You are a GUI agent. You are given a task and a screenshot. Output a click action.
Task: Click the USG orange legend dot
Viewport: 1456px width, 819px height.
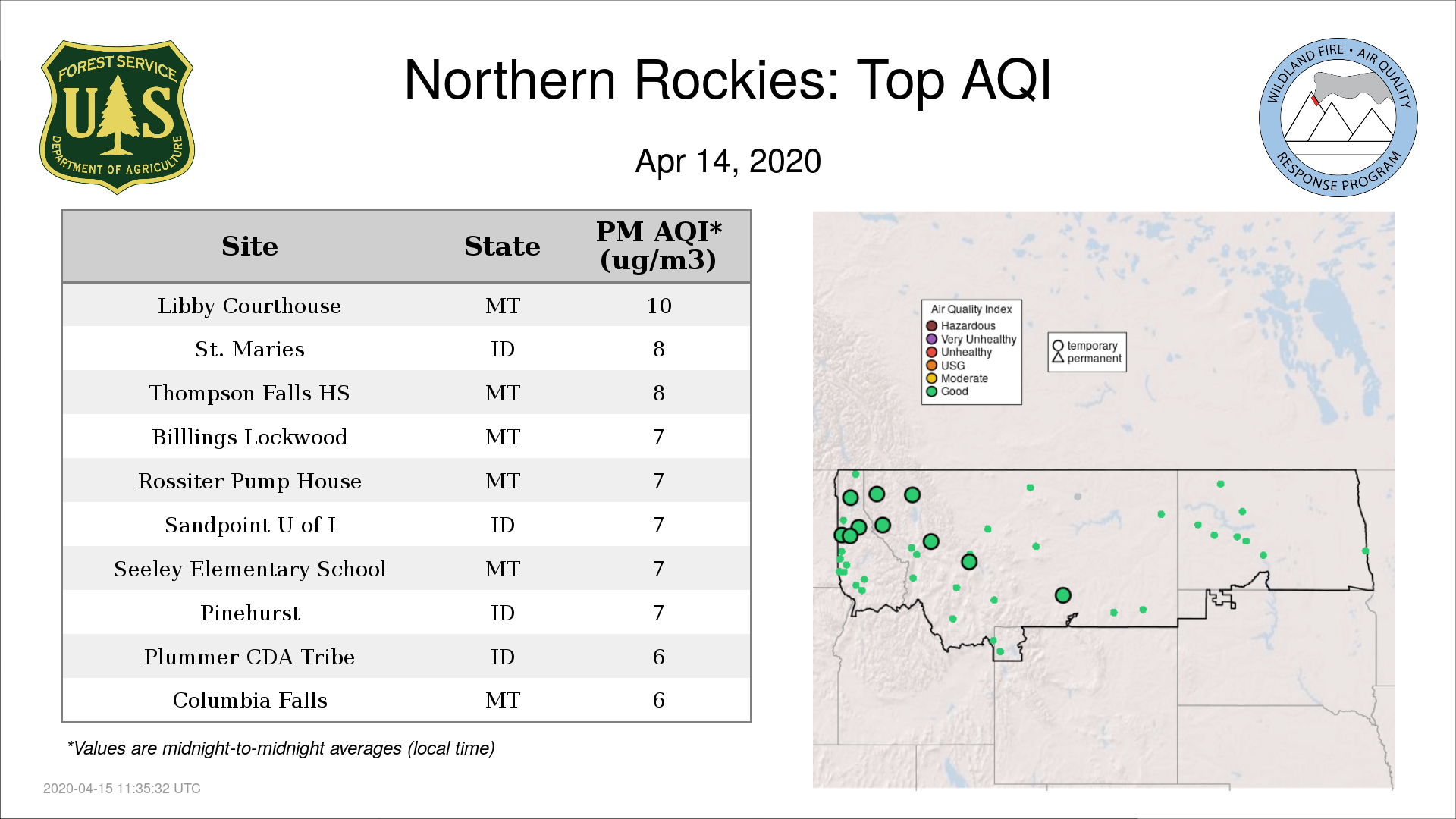click(932, 366)
